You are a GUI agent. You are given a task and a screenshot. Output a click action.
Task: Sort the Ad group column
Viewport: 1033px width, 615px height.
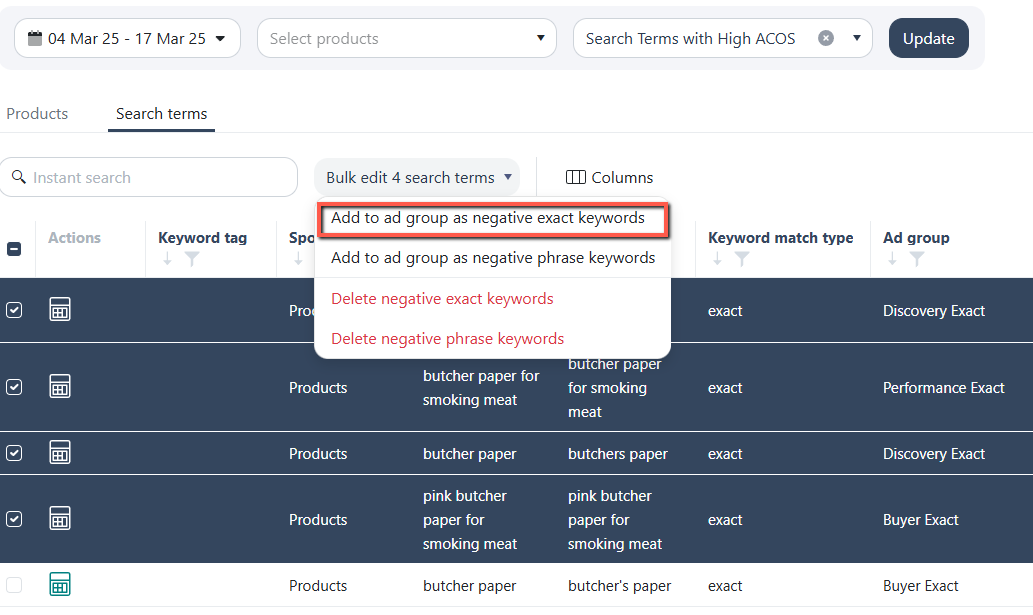pyautogui.click(x=892, y=259)
